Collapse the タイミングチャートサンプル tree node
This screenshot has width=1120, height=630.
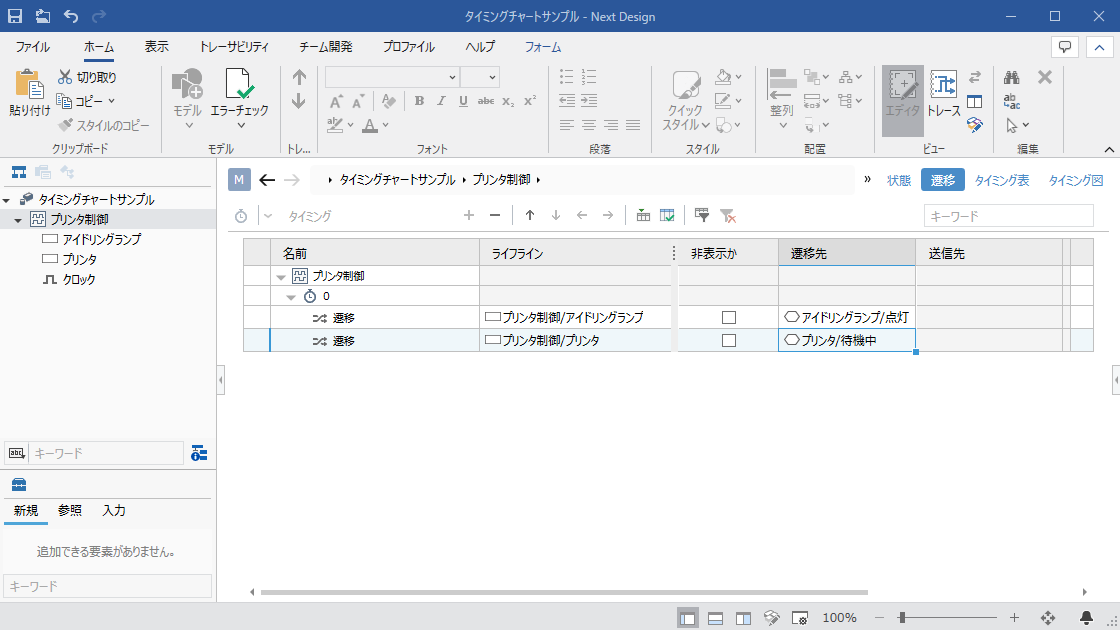tap(6, 200)
